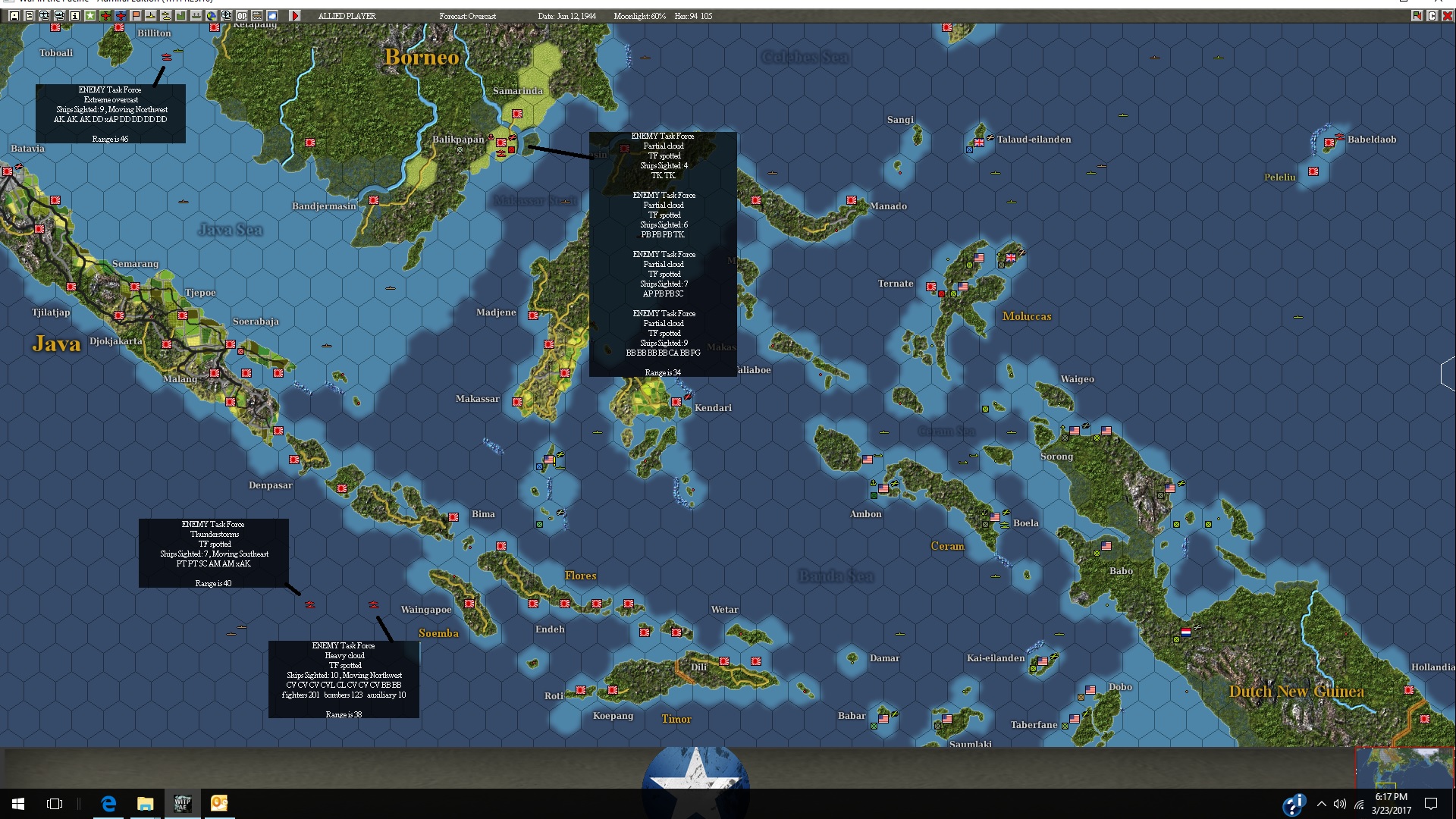
Task: Click the 'Ternate' map label
Action: (x=896, y=284)
